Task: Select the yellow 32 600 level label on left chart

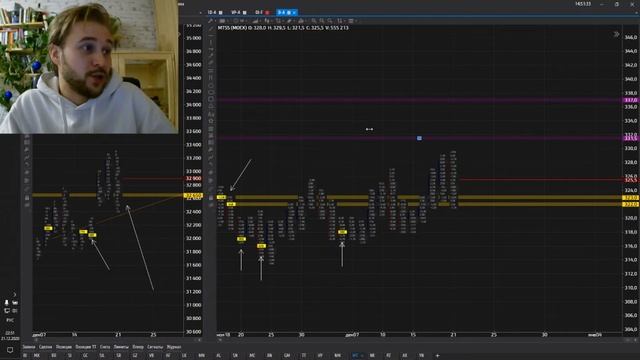Action: (193, 196)
